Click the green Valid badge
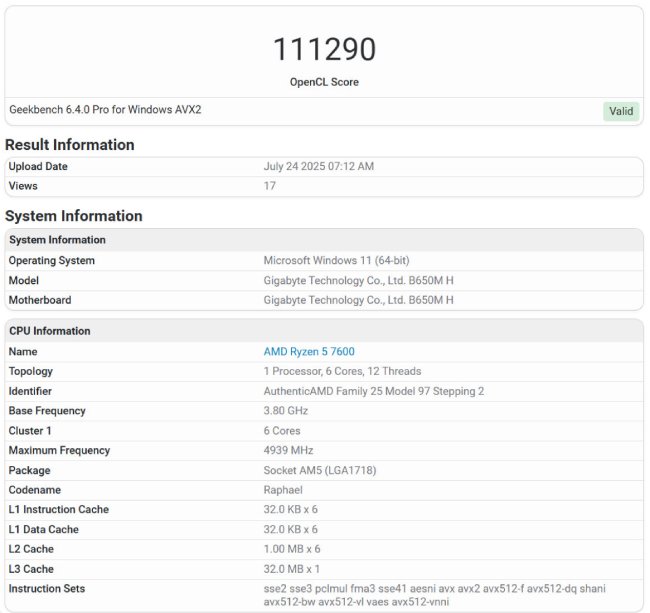The image size is (650, 613). [x=621, y=111]
